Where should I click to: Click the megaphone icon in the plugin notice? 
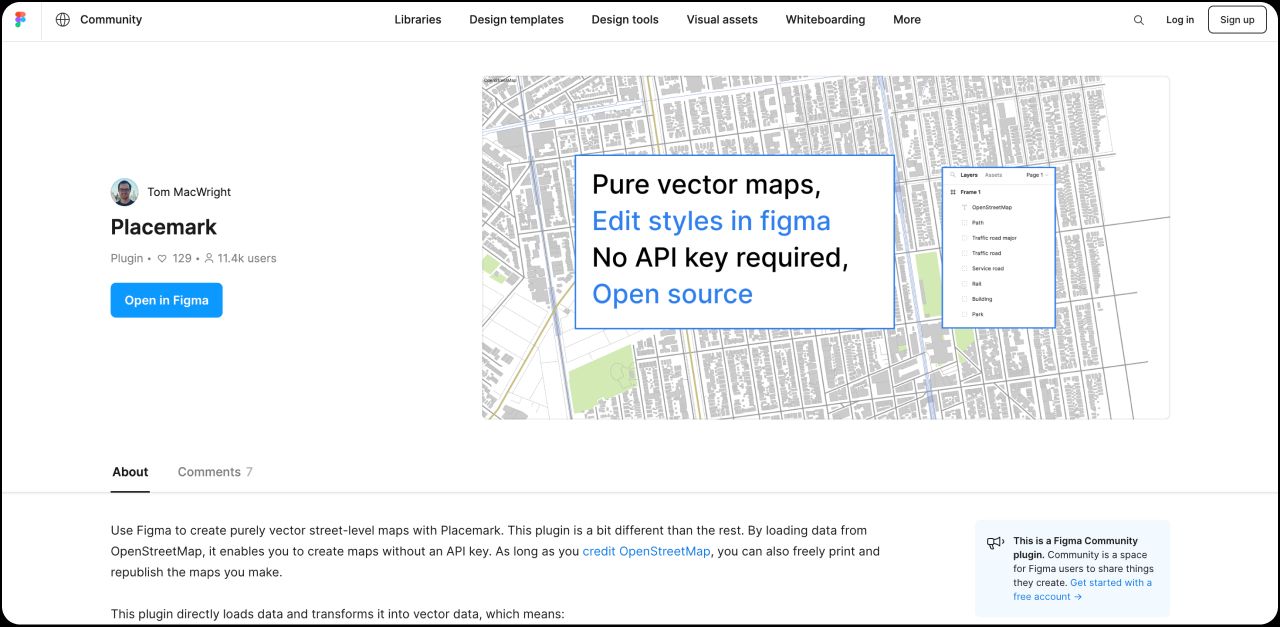click(995, 541)
